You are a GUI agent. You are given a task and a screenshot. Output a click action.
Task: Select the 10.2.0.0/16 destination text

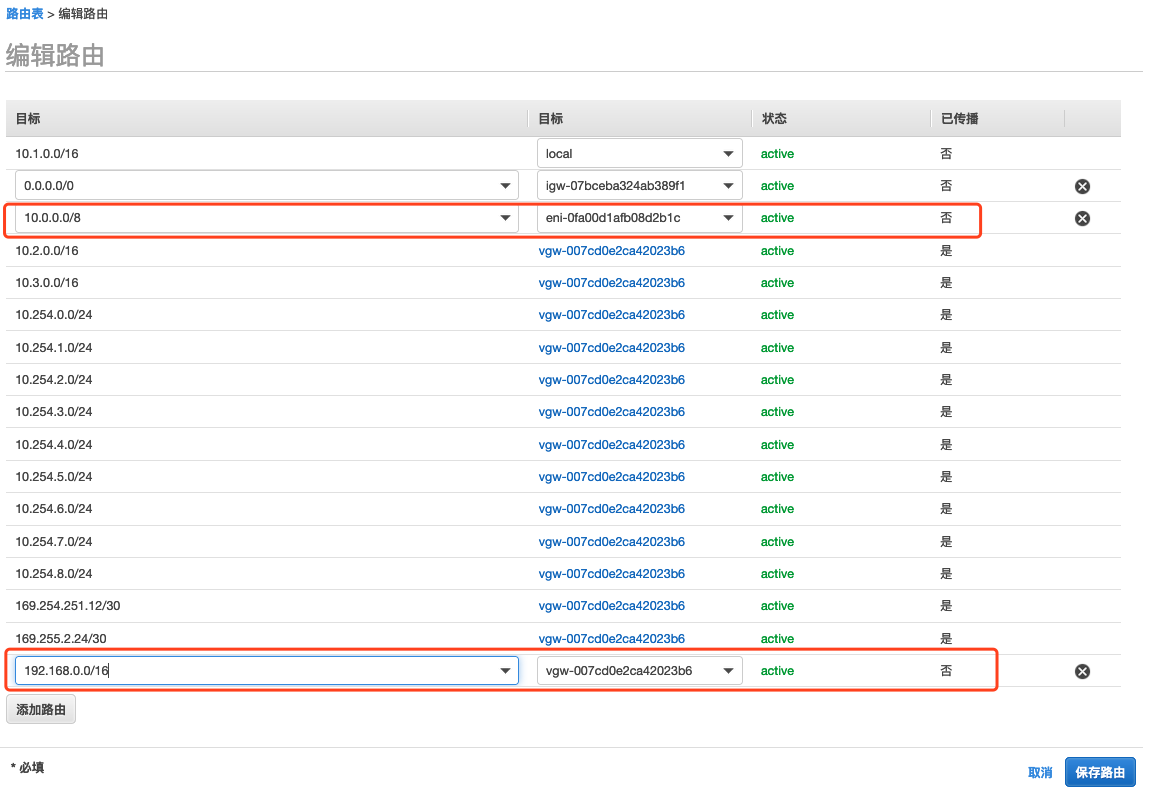coord(47,251)
